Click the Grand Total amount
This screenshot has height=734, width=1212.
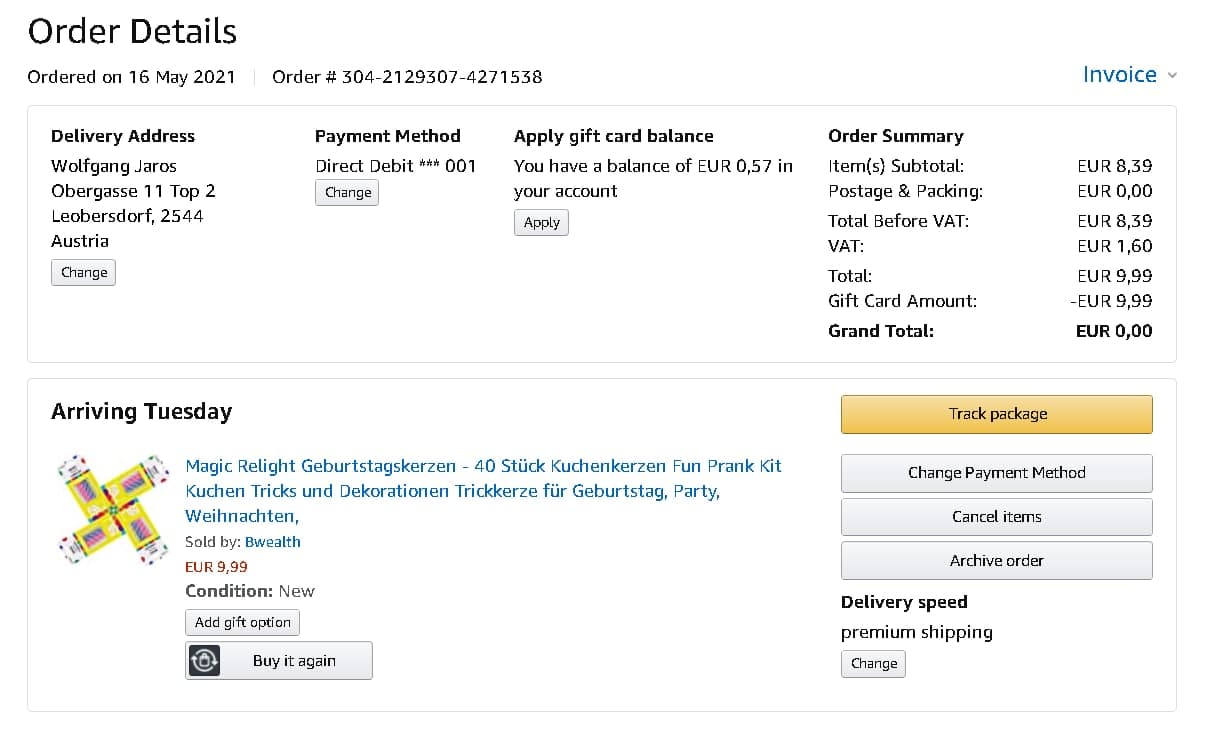coord(1113,331)
